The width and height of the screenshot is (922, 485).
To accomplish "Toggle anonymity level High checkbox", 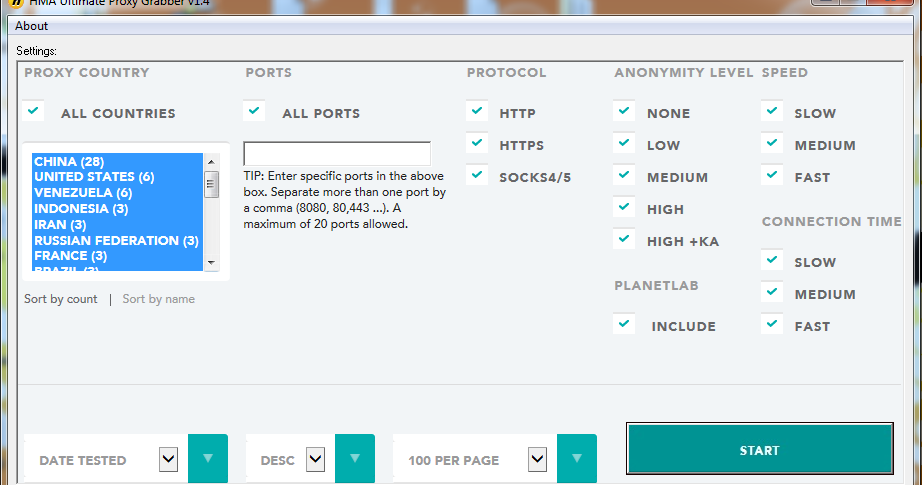I will pyautogui.click(x=624, y=207).
